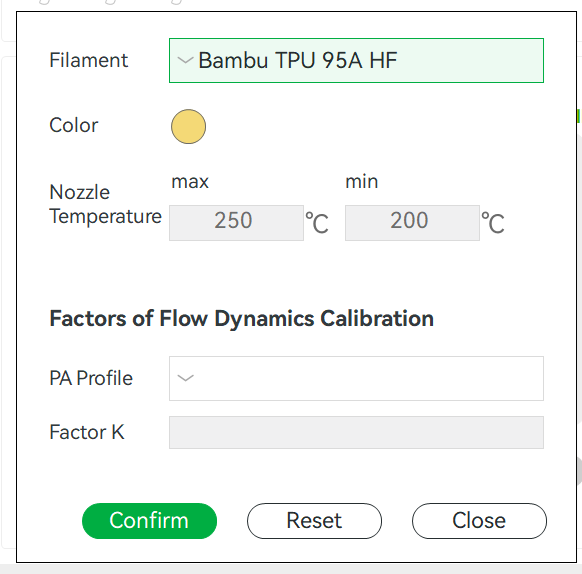Expand the empty PA Profile dropdown
582x574 pixels.
356,378
